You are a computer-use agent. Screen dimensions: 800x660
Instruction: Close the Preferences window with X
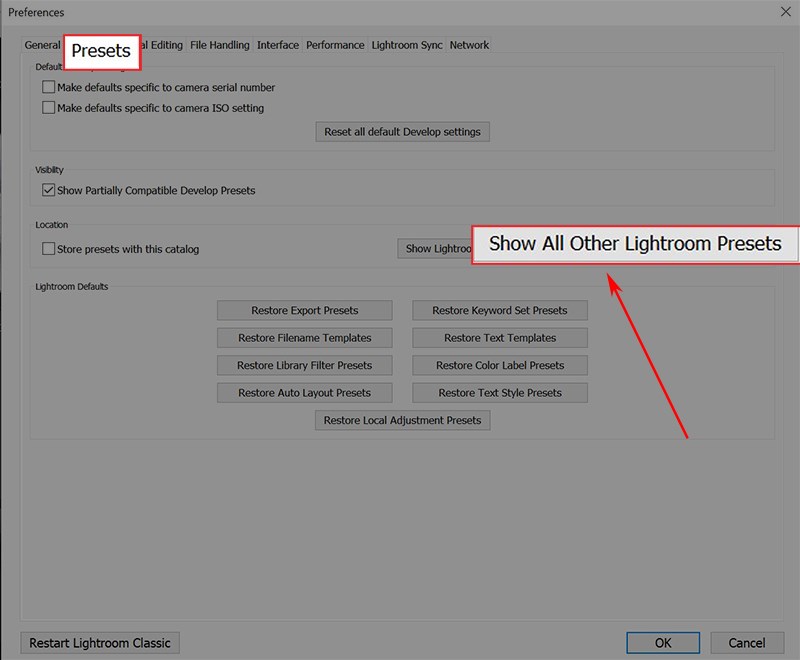[786, 12]
